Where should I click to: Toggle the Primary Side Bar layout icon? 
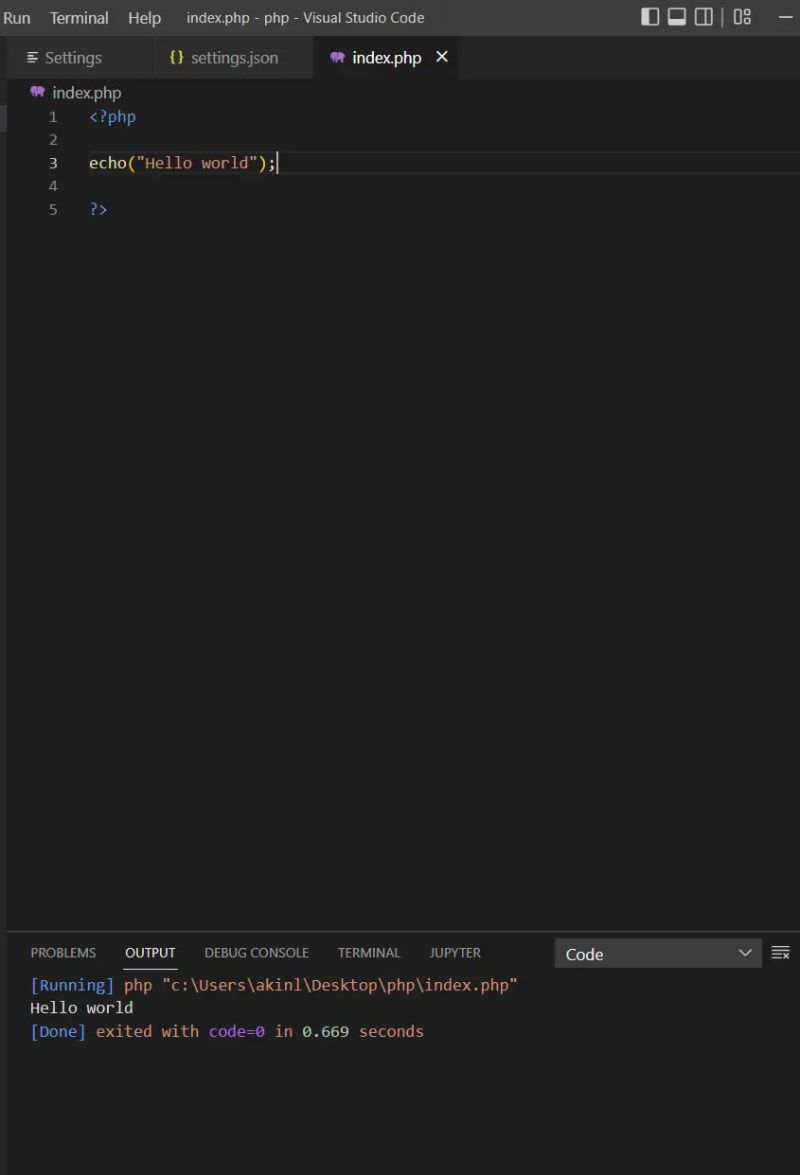pos(649,17)
